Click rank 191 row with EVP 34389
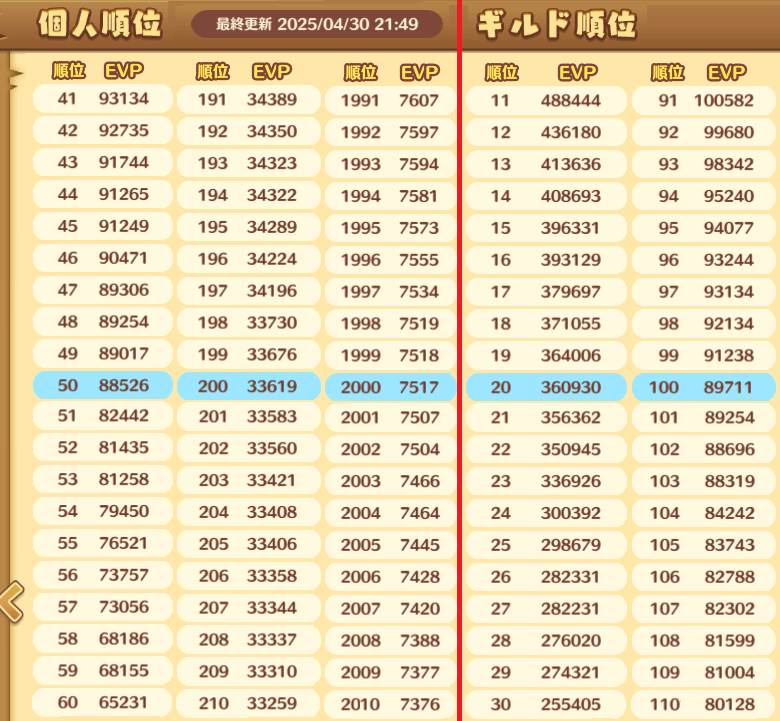This screenshot has width=780, height=721. pos(249,100)
